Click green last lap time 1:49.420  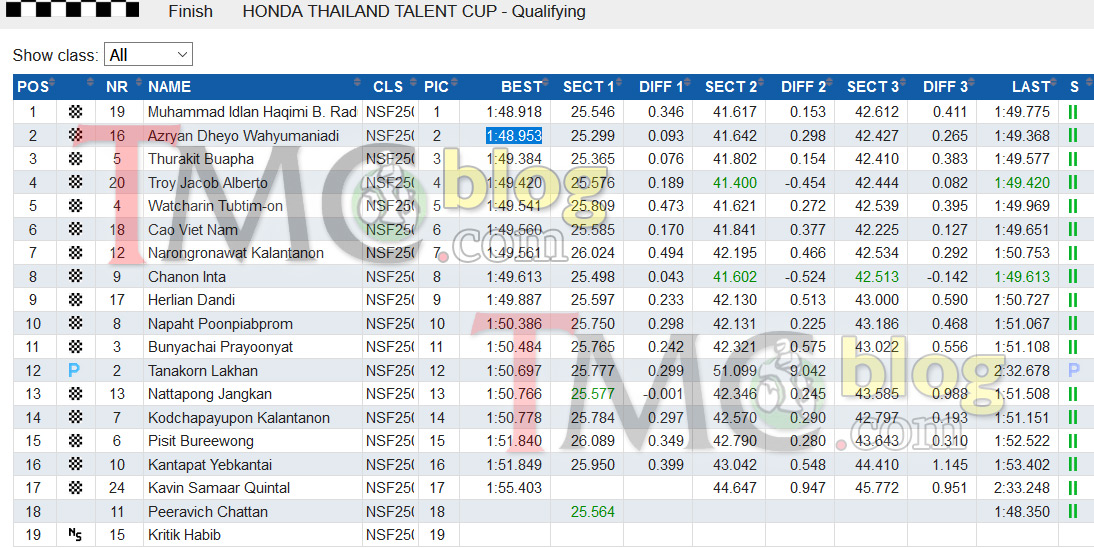coord(1022,183)
